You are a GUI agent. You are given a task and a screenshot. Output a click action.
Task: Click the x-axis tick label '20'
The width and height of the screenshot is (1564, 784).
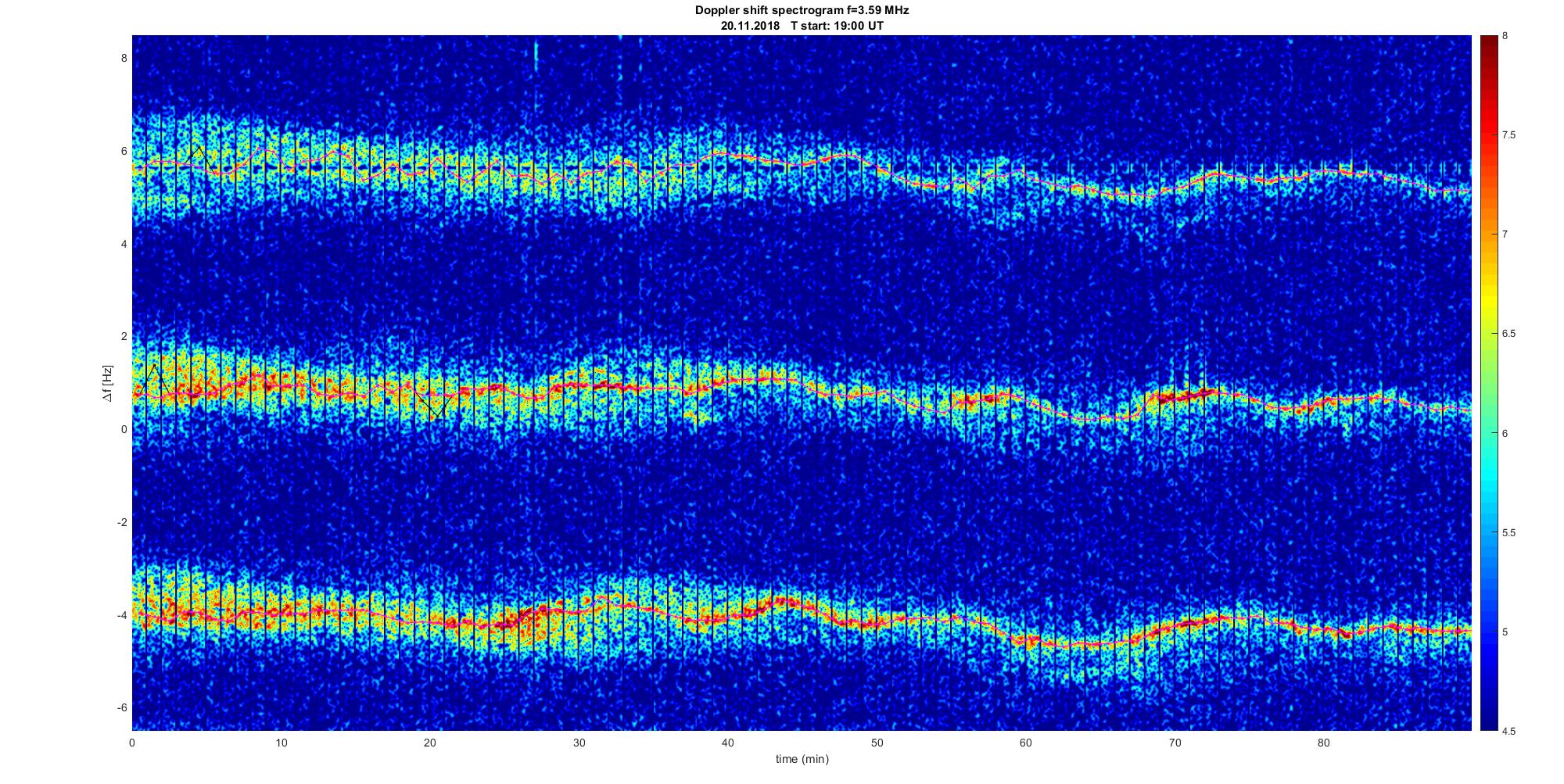430,743
